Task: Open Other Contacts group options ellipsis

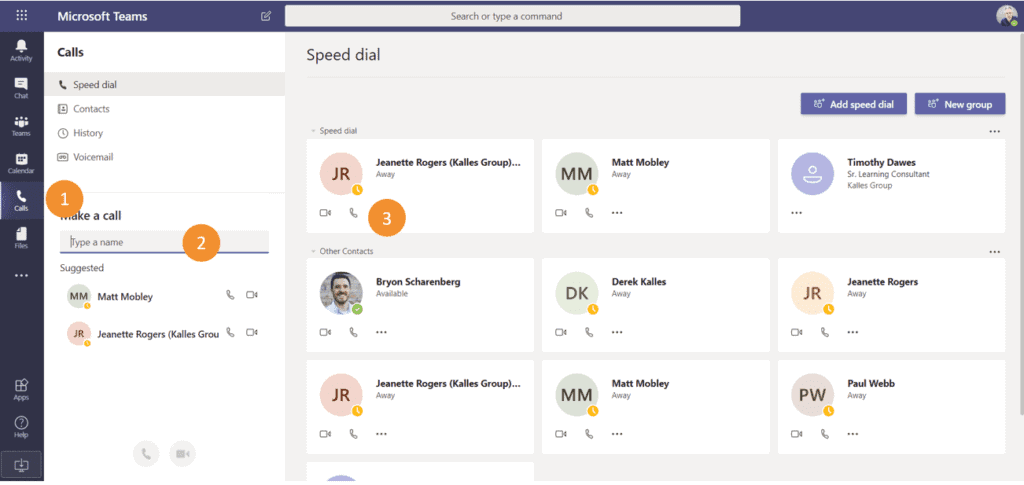Action: click(x=995, y=251)
